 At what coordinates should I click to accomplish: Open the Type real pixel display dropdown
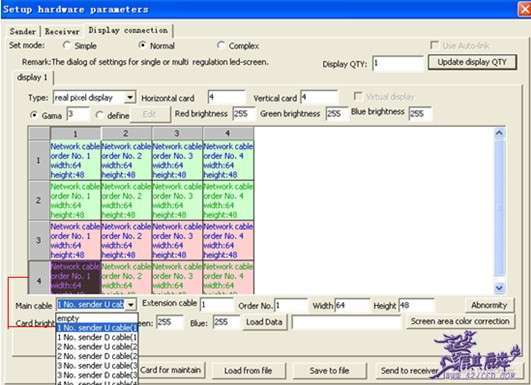point(130,98)
